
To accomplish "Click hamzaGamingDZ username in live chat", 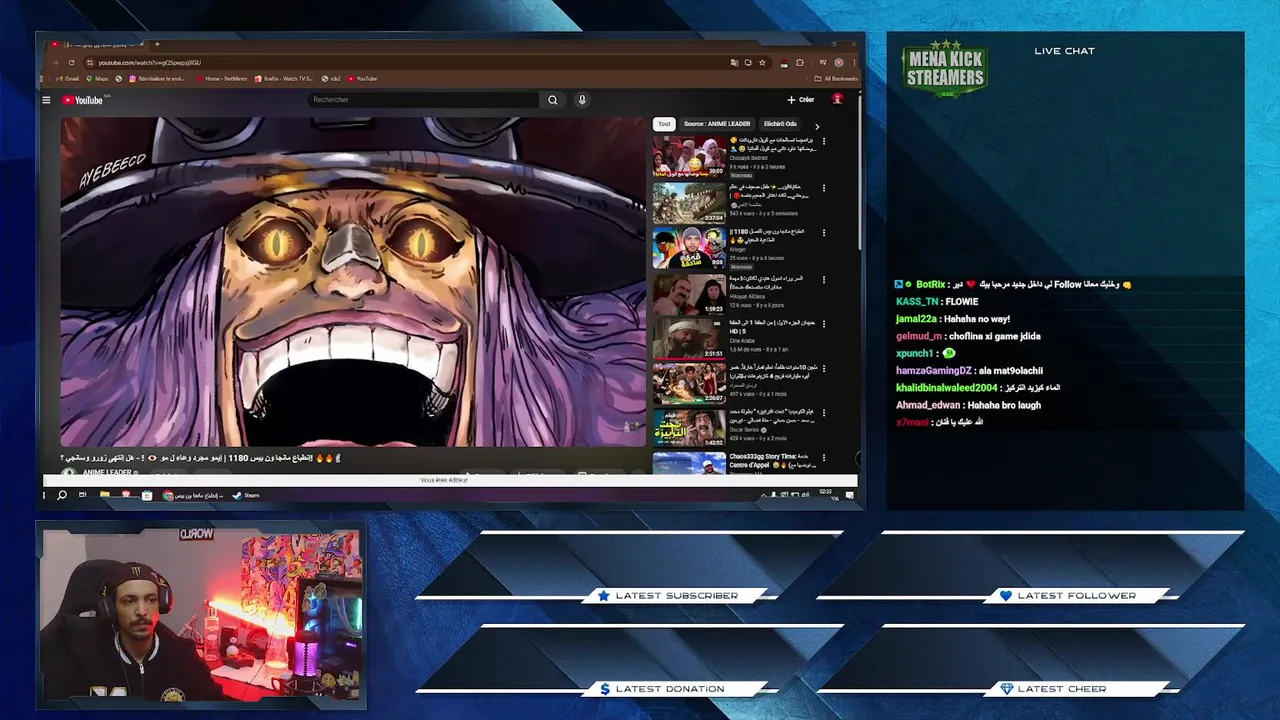I will 934,371.
